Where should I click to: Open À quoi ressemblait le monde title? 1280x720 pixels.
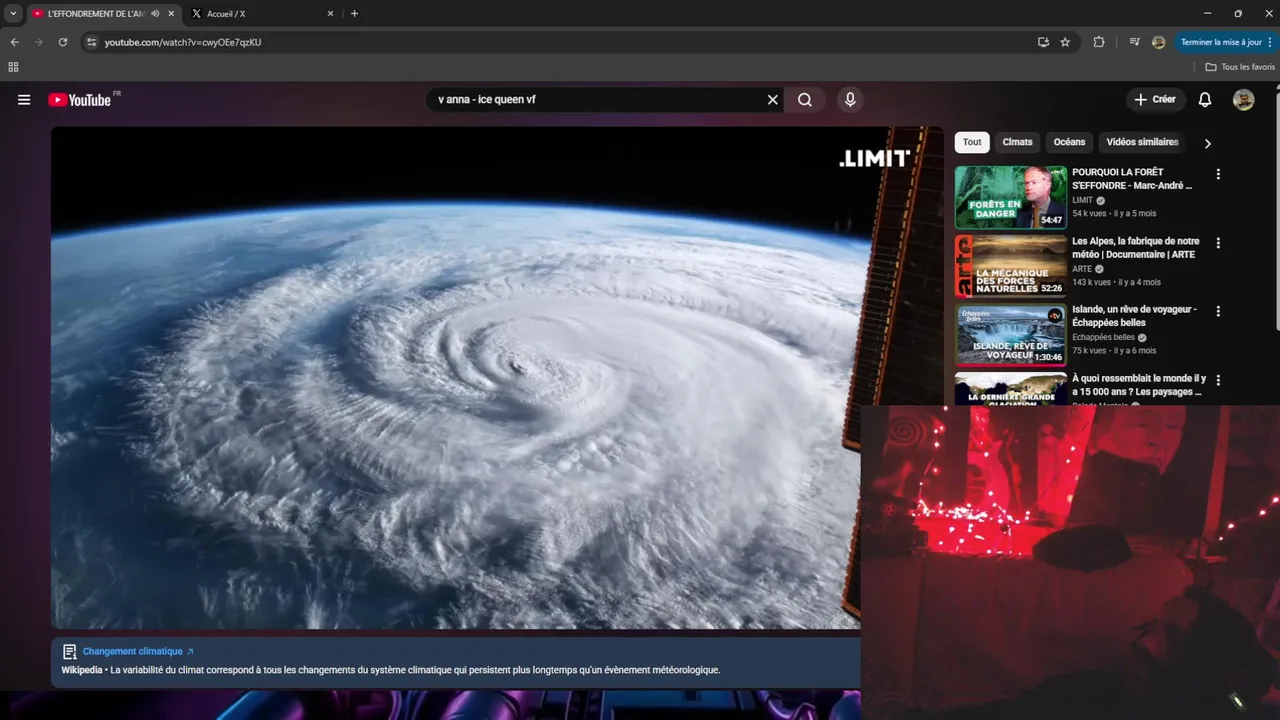[1139, 385]
